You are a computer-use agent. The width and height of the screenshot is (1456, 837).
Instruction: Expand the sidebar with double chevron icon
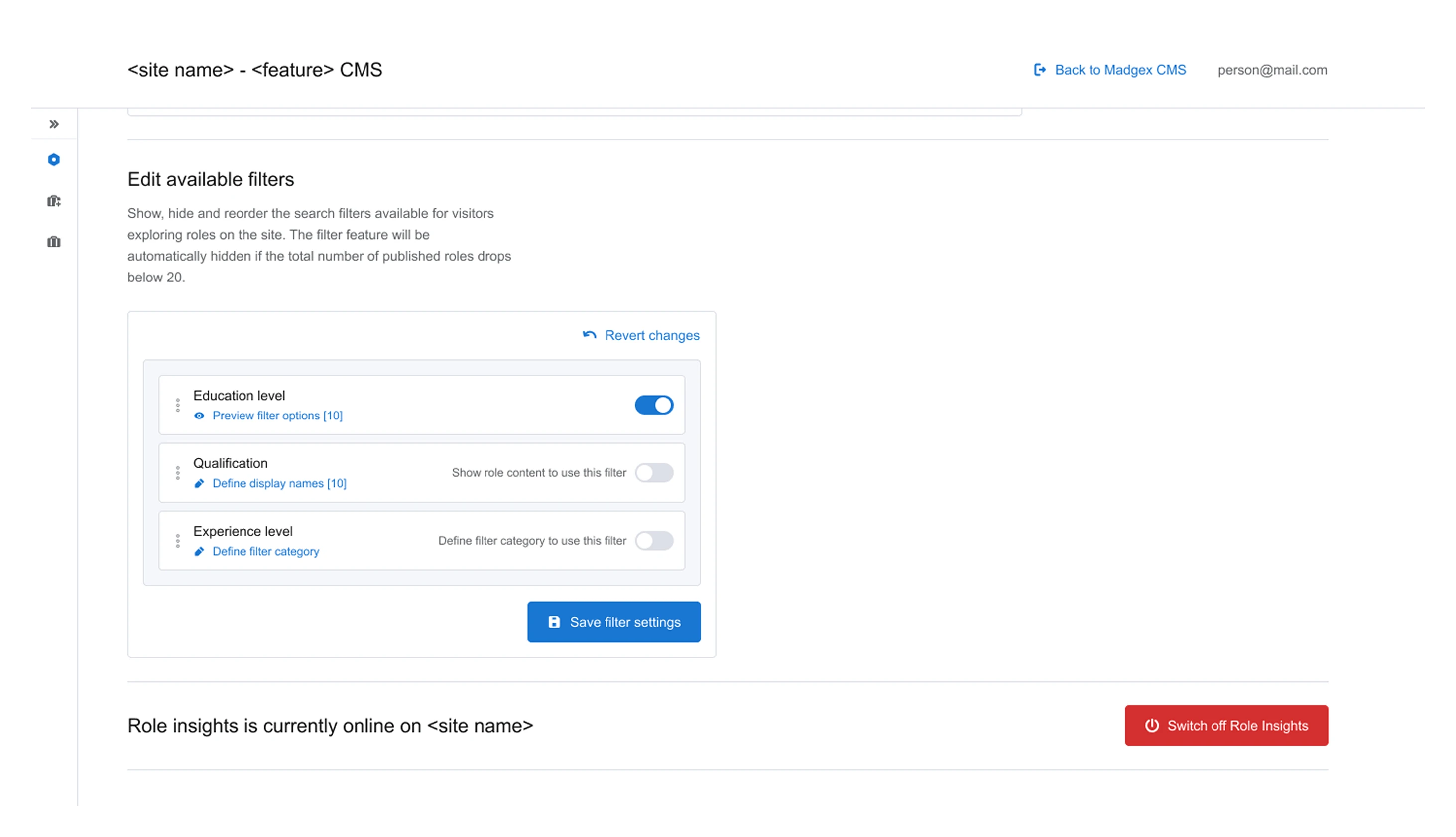[x=54, y=124]
